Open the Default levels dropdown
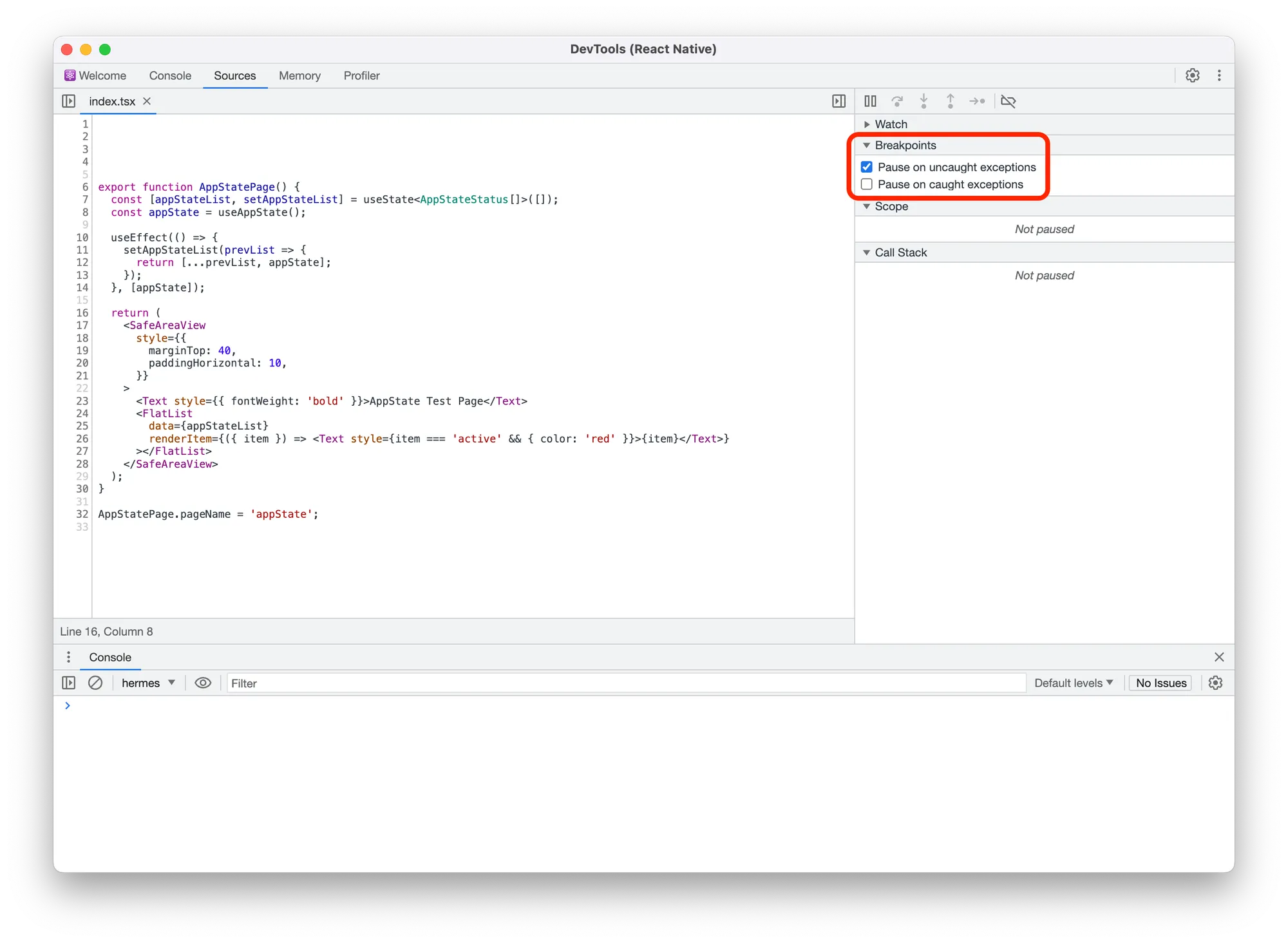The width and height of the screenshot is (1288, 943). (x=1074, y=683)
